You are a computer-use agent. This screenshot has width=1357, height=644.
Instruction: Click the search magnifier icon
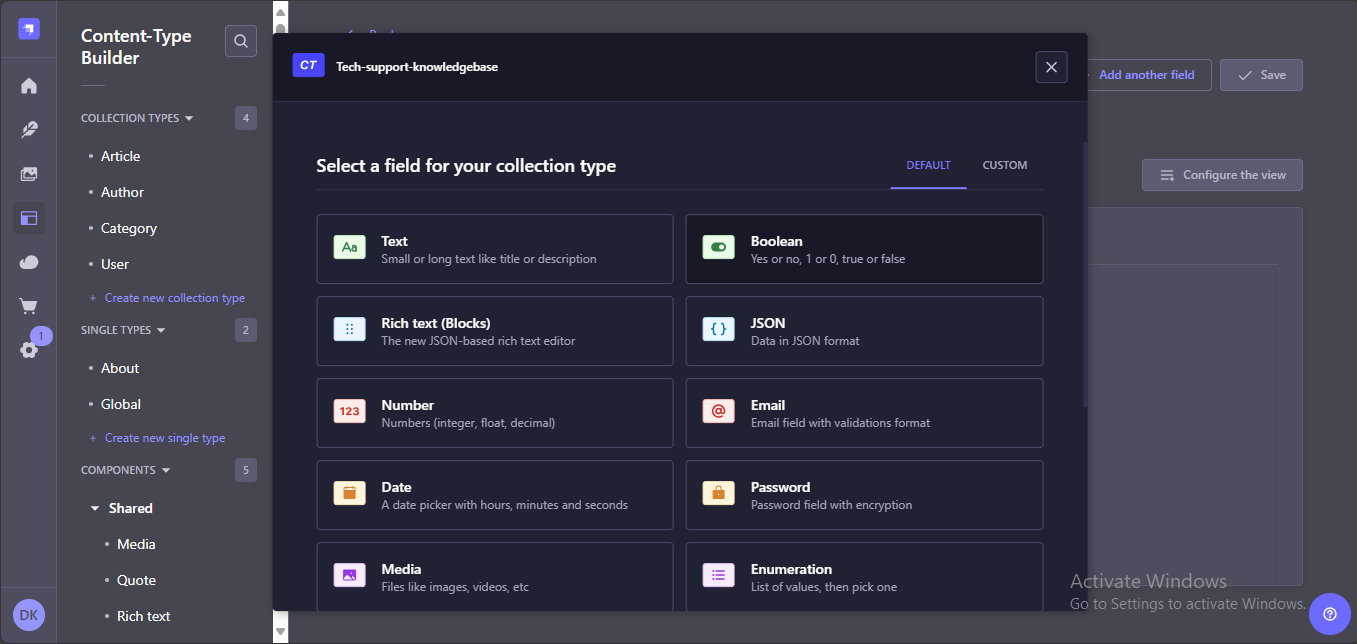(x=241, y=41)
